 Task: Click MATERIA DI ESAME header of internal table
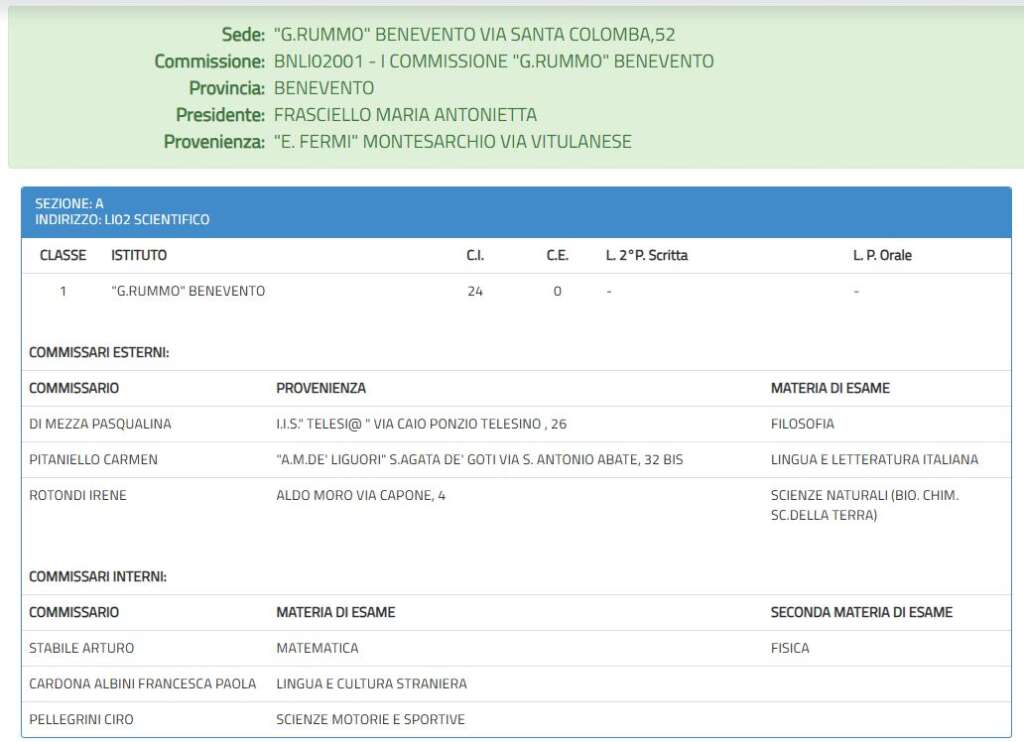pyautogui.click(x=336, y=613)
